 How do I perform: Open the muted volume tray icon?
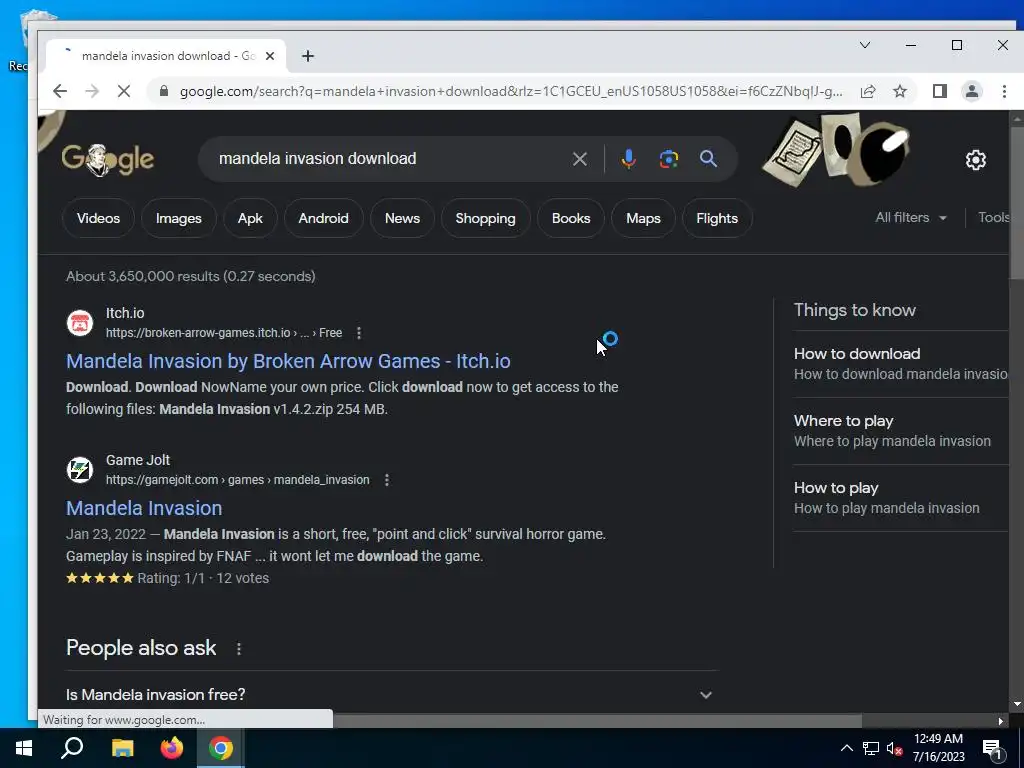895,749
